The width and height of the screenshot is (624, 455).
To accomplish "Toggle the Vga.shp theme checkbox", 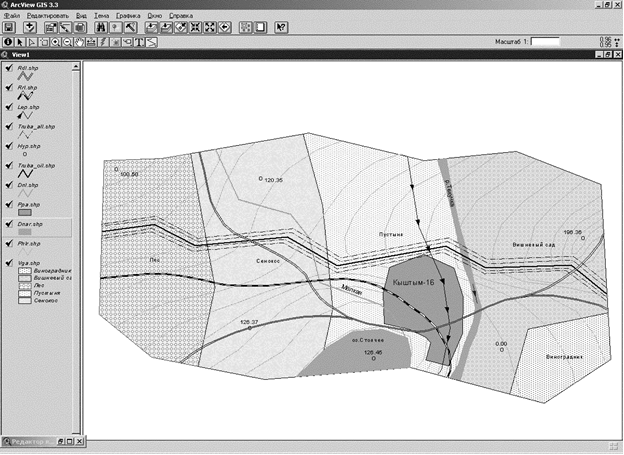I will (x=8, y=262).
